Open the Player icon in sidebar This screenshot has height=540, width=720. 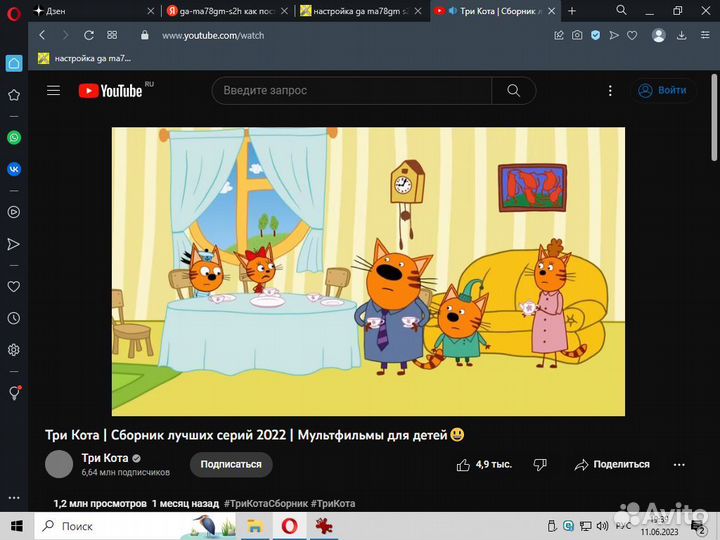pyautogui.click(x=14, y=212)
